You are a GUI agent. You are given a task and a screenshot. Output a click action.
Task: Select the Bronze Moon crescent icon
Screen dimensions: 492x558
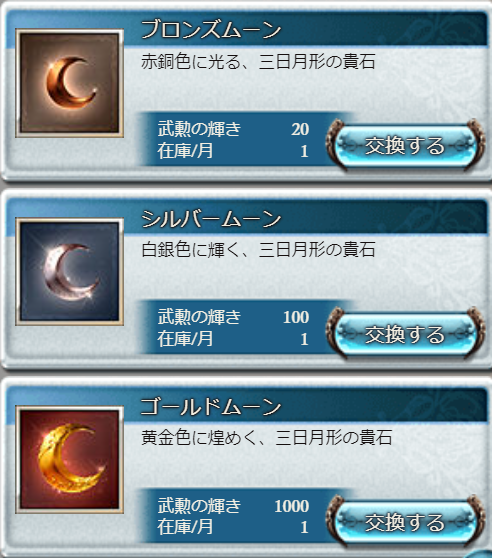[70, 83]
